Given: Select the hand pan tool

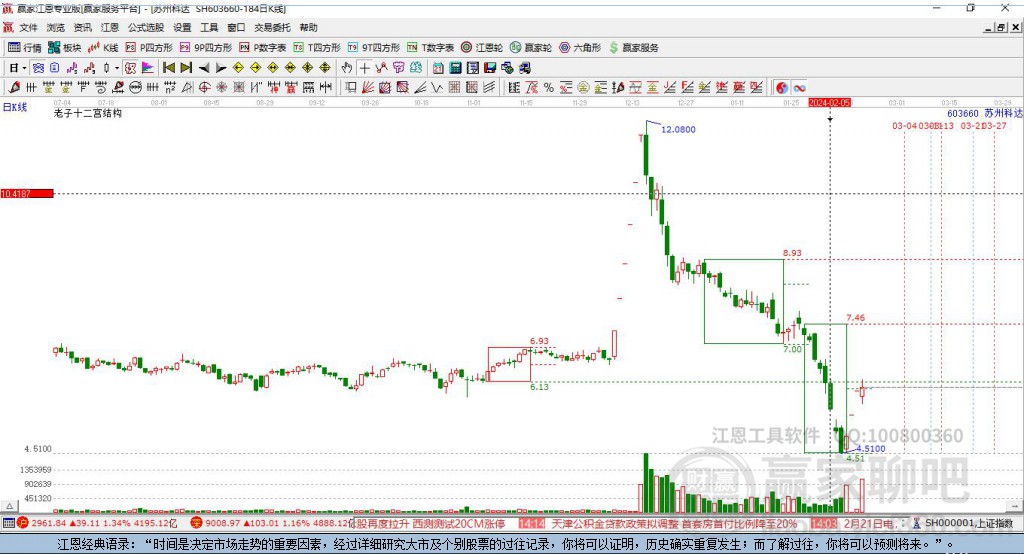Looking at the screenshot, I should click(x=346, y=68).
